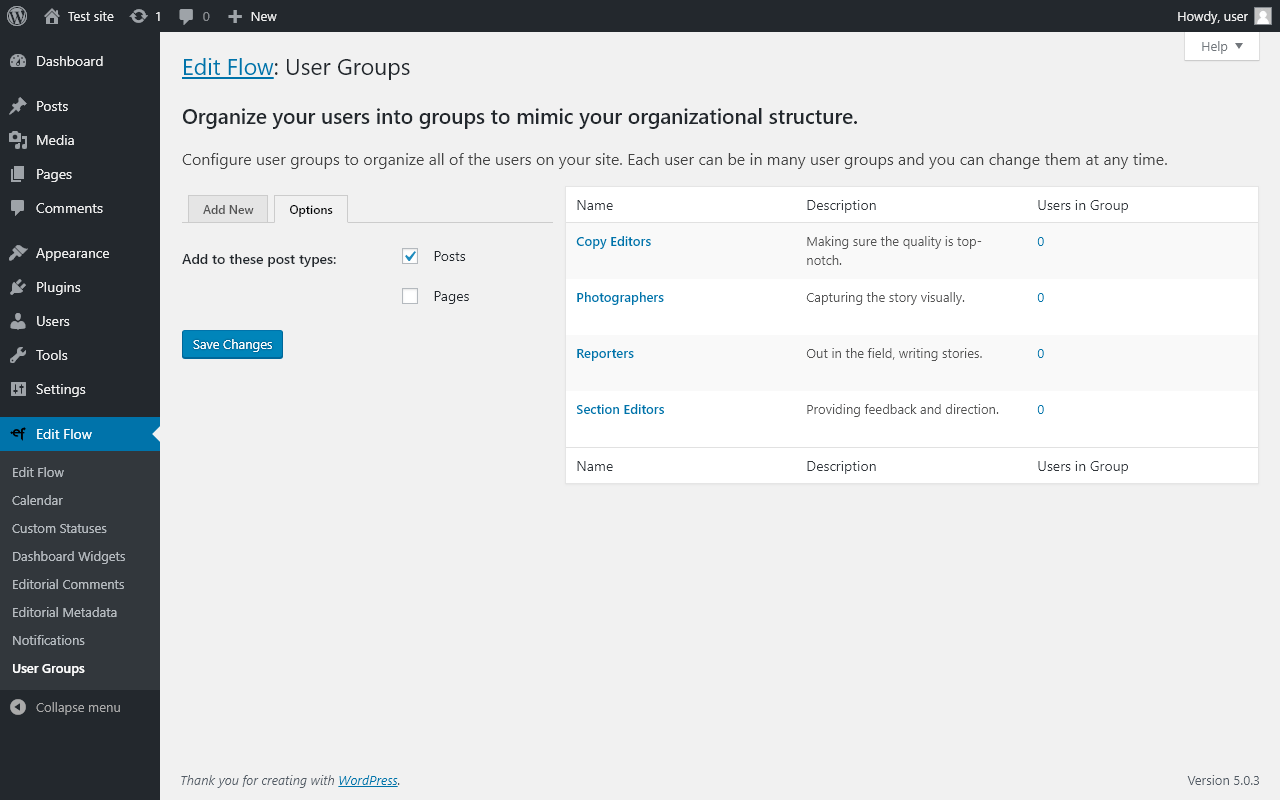This screenshot has width=1280, height=800.
Task: Open the Reporters group
Action: pyautogui.click(x=605, y=353)
